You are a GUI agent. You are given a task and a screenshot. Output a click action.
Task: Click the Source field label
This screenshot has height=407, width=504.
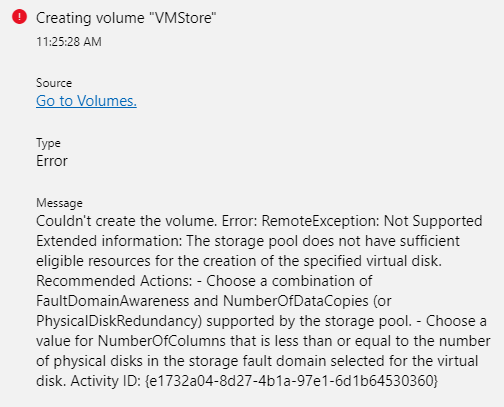(x=54, y=83)
